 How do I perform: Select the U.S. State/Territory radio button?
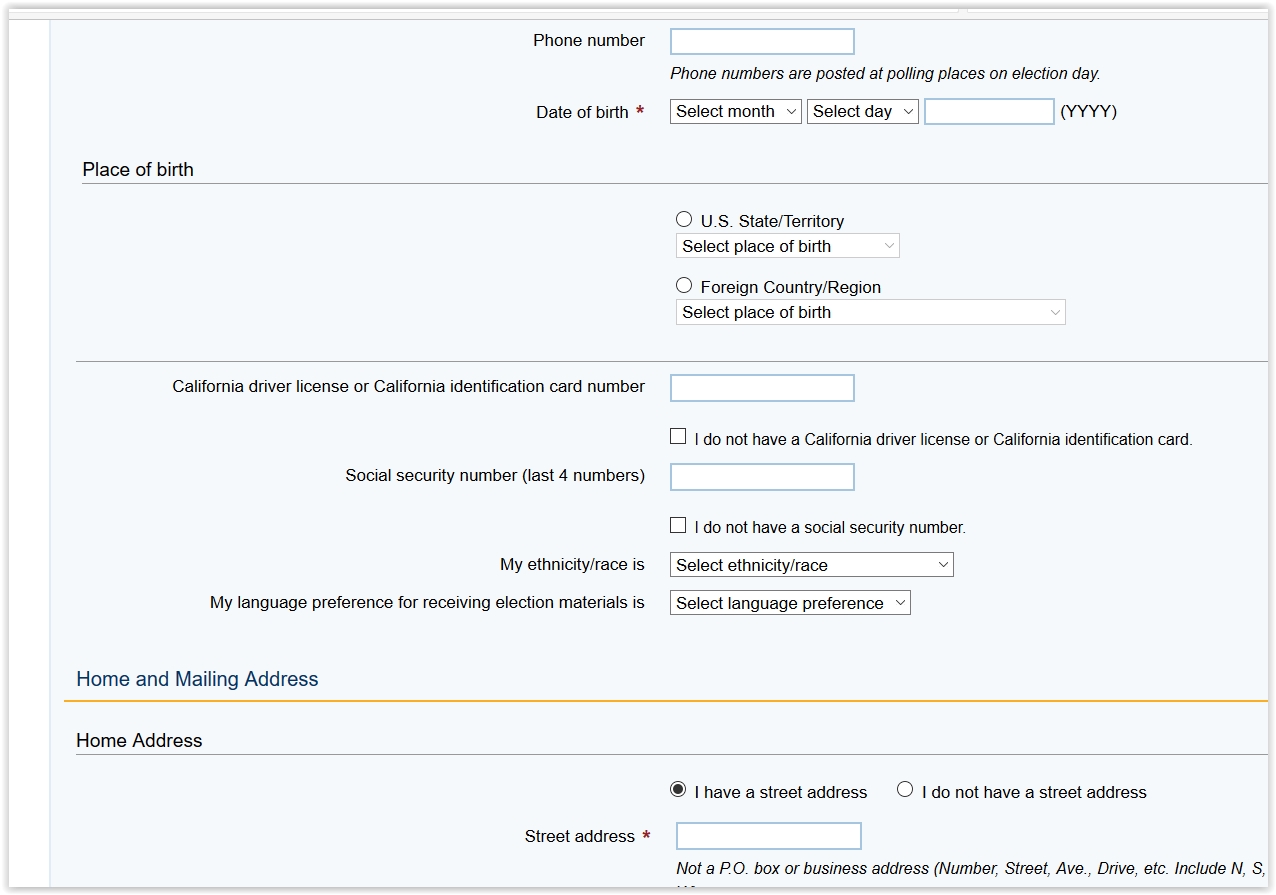click(684, 219)
